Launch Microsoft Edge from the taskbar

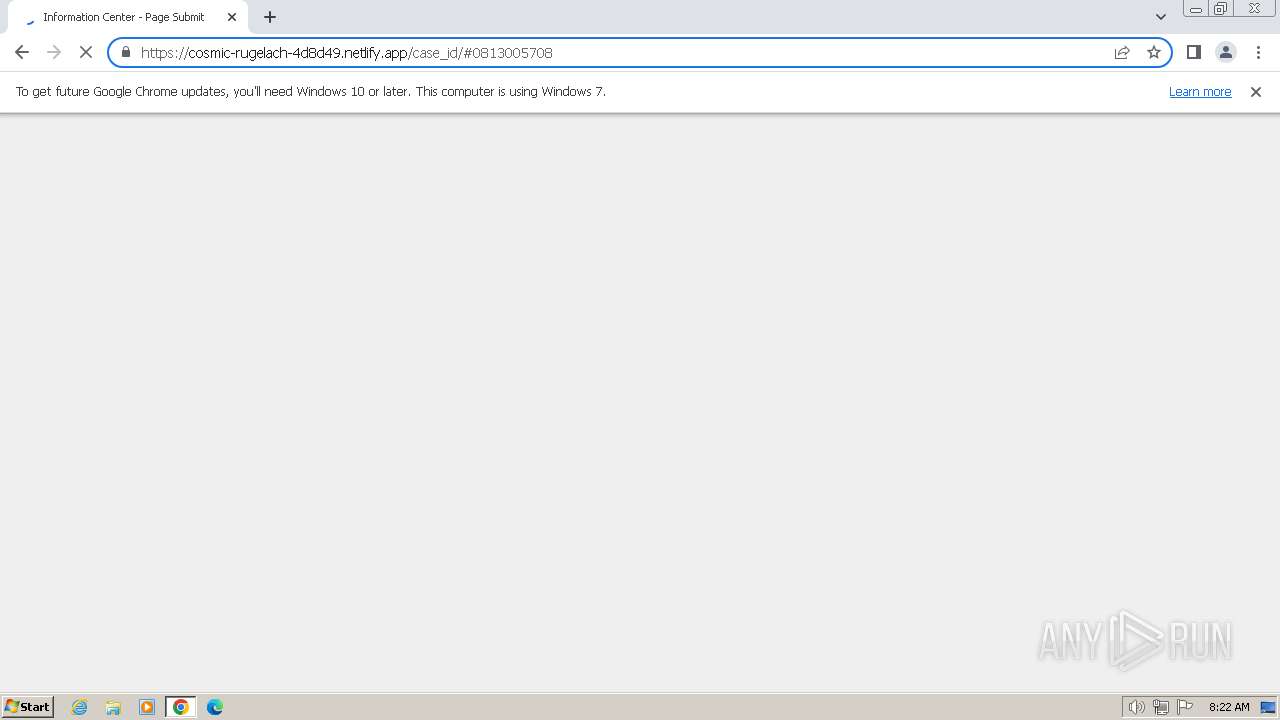click(215, 707)
